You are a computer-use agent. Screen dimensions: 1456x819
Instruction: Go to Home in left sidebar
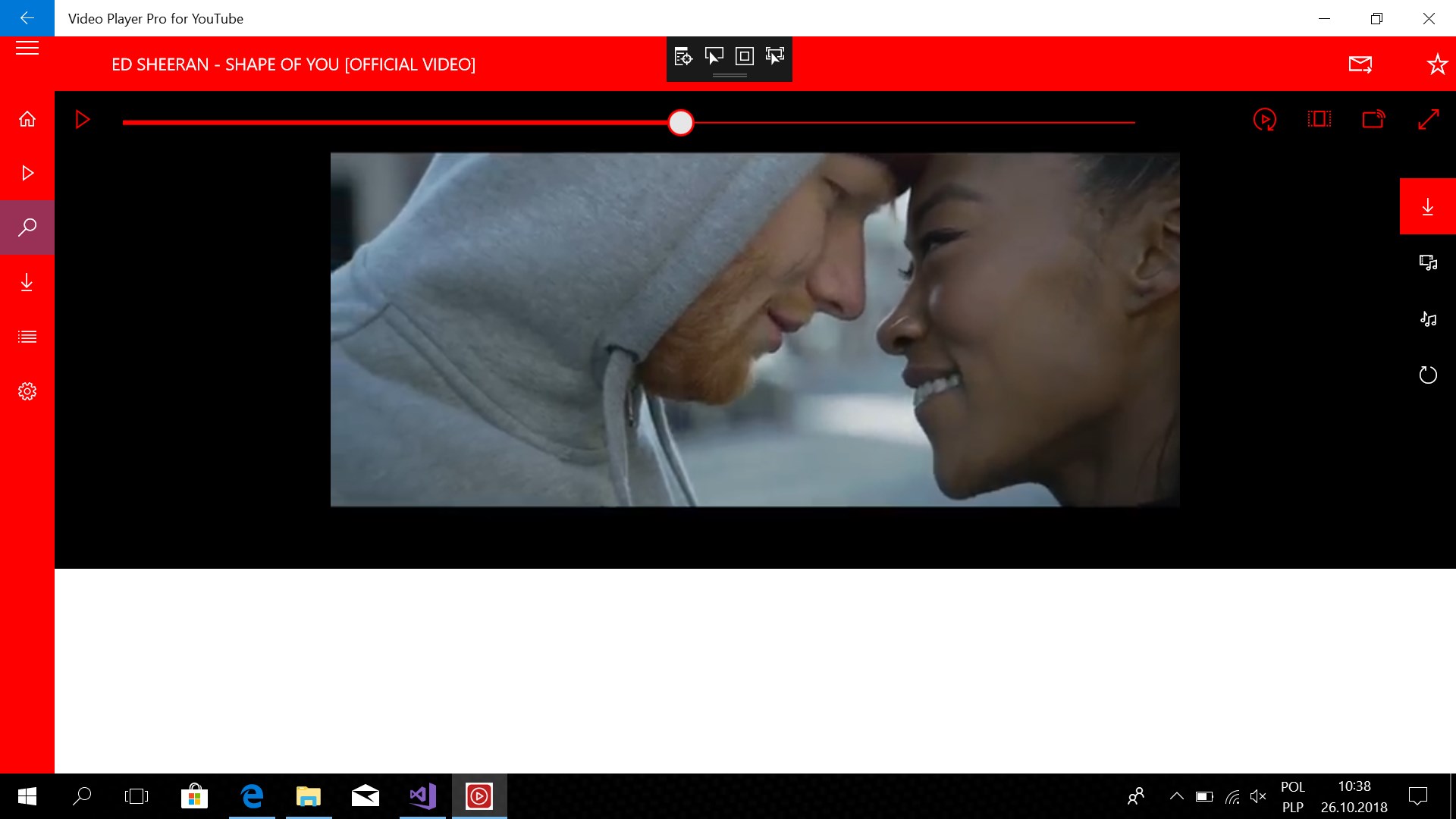coord(27,119)
